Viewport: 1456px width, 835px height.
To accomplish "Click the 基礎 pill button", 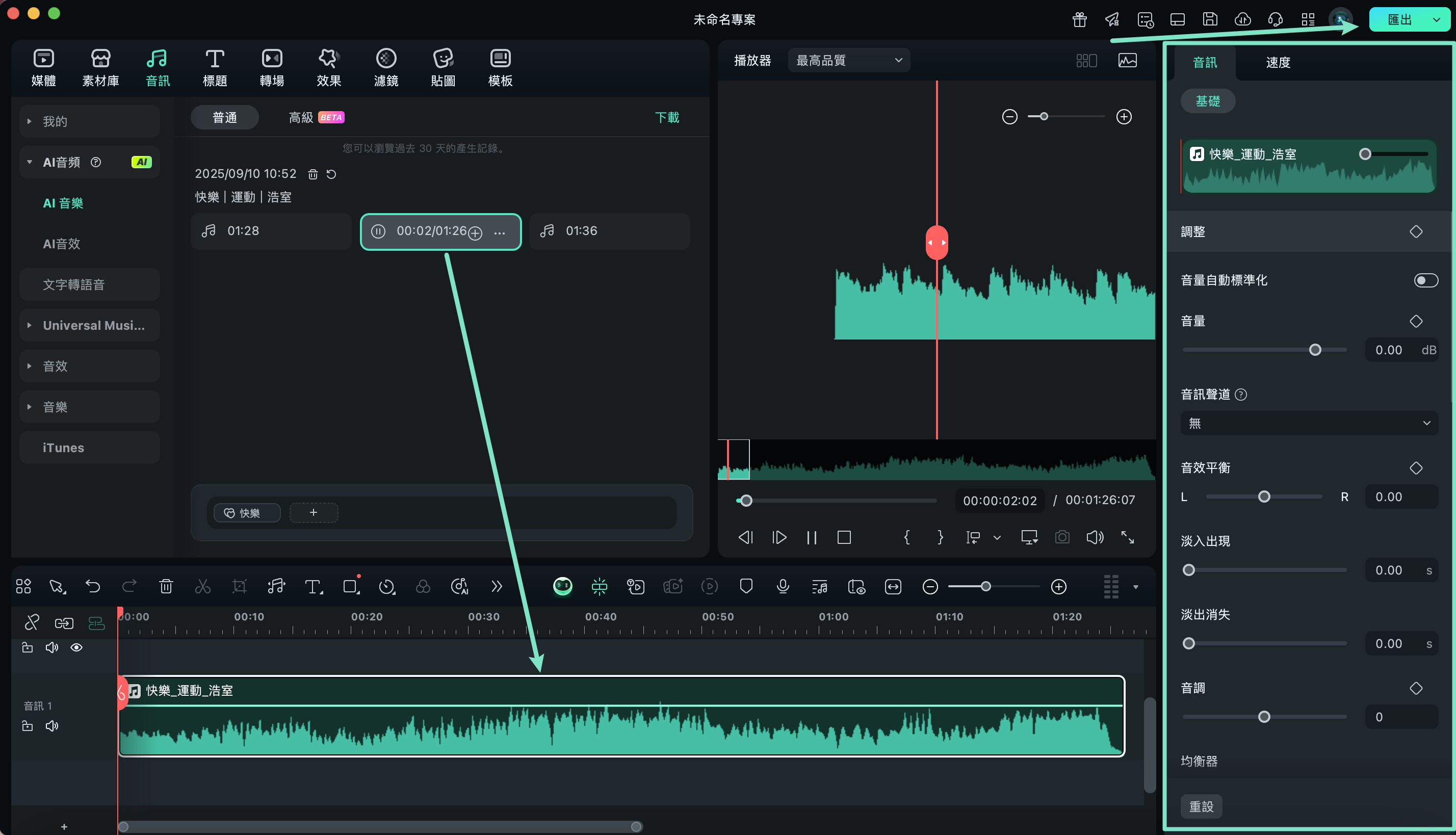I will point(1207,101).
